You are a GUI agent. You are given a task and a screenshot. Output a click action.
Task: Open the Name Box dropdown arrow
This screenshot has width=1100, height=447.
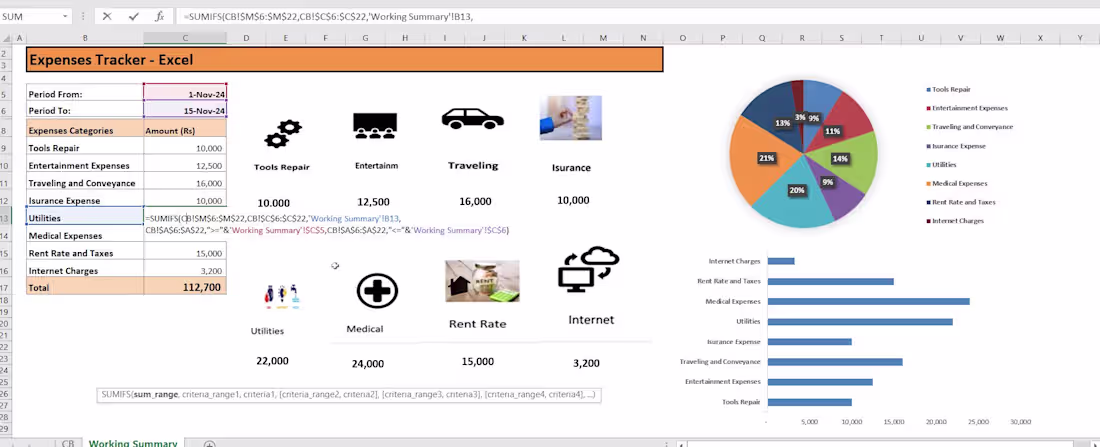click(65, 16)
